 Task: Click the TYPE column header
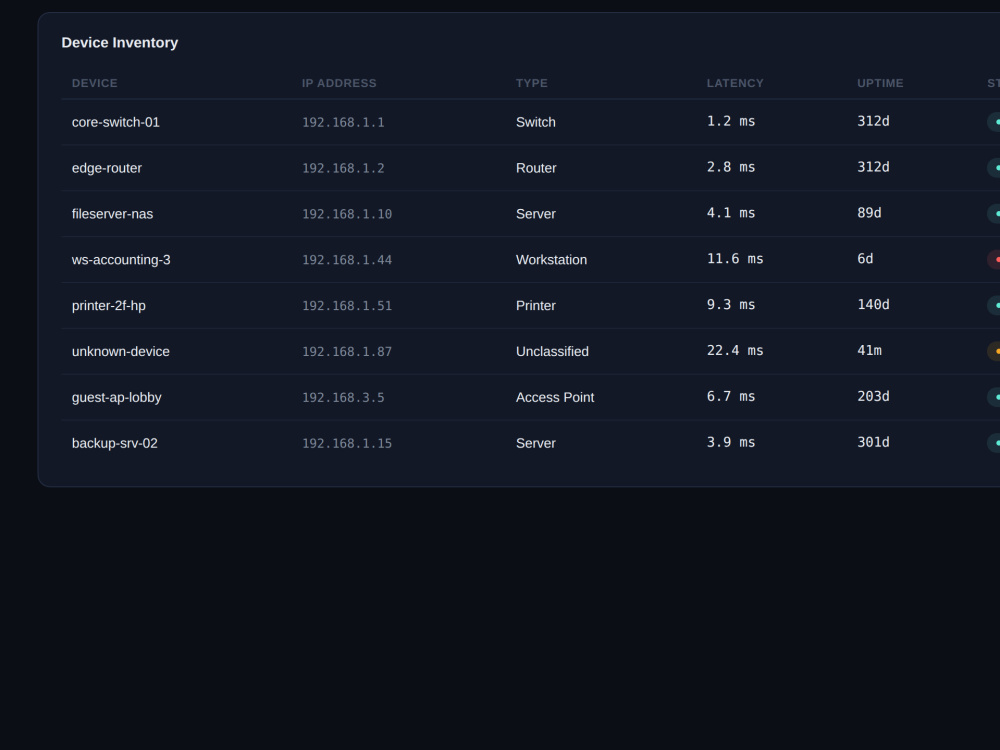tap(531, 83)
